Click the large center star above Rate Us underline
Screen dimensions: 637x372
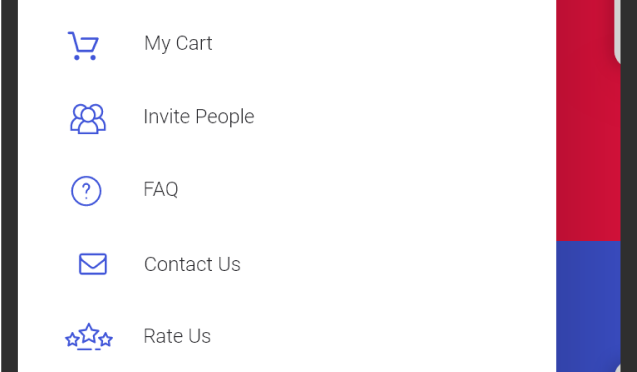point(89,333)
